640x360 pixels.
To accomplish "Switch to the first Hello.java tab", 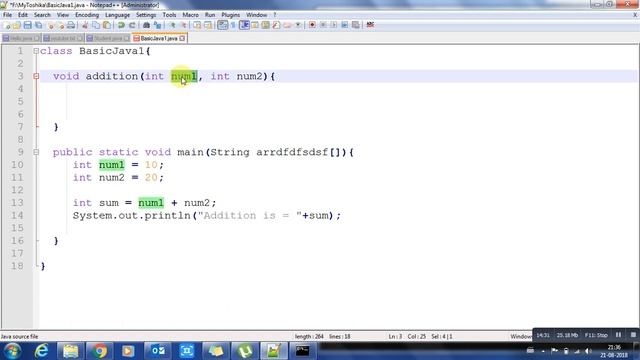I will pos(21,38).
